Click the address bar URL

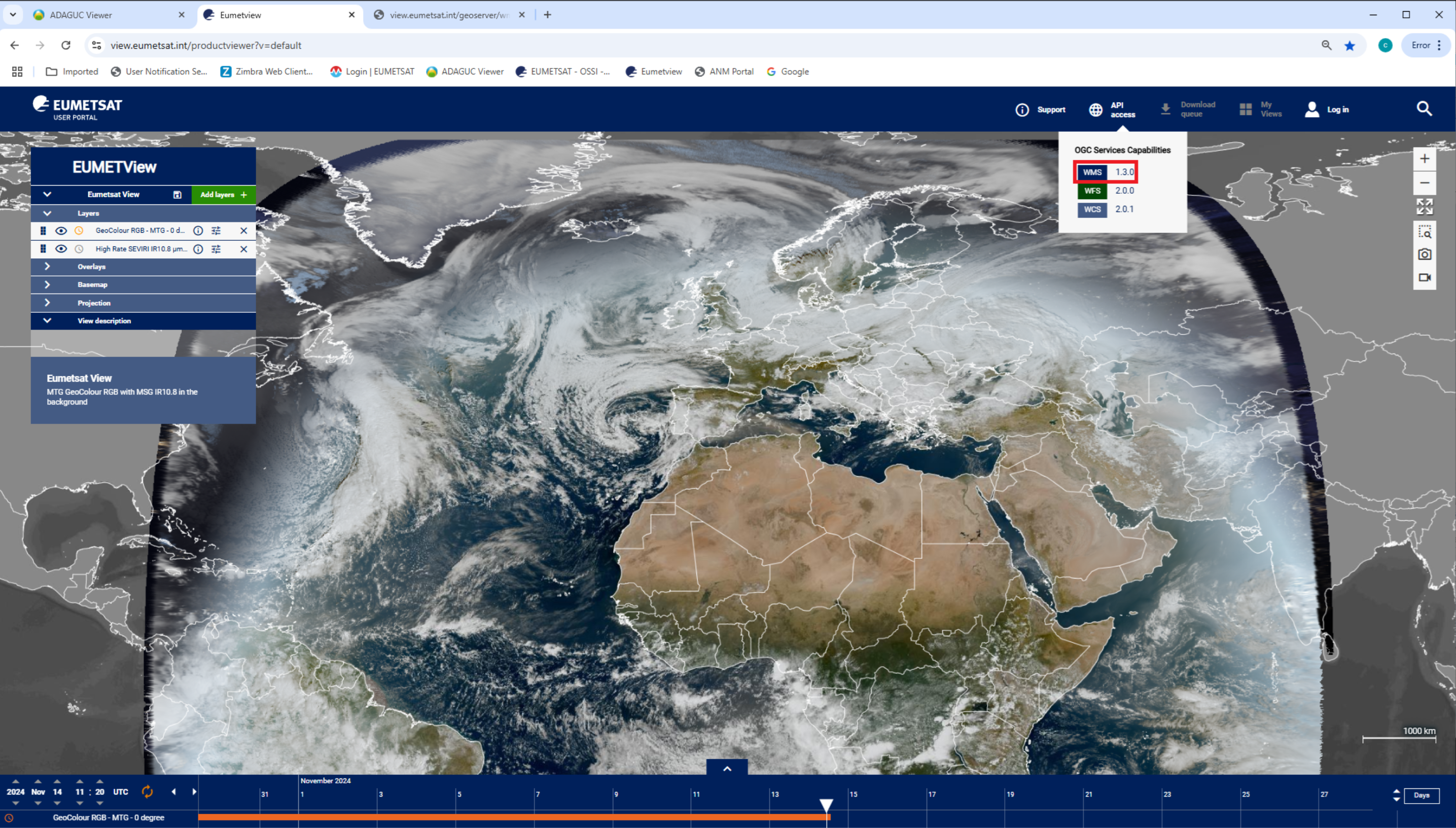206,46
